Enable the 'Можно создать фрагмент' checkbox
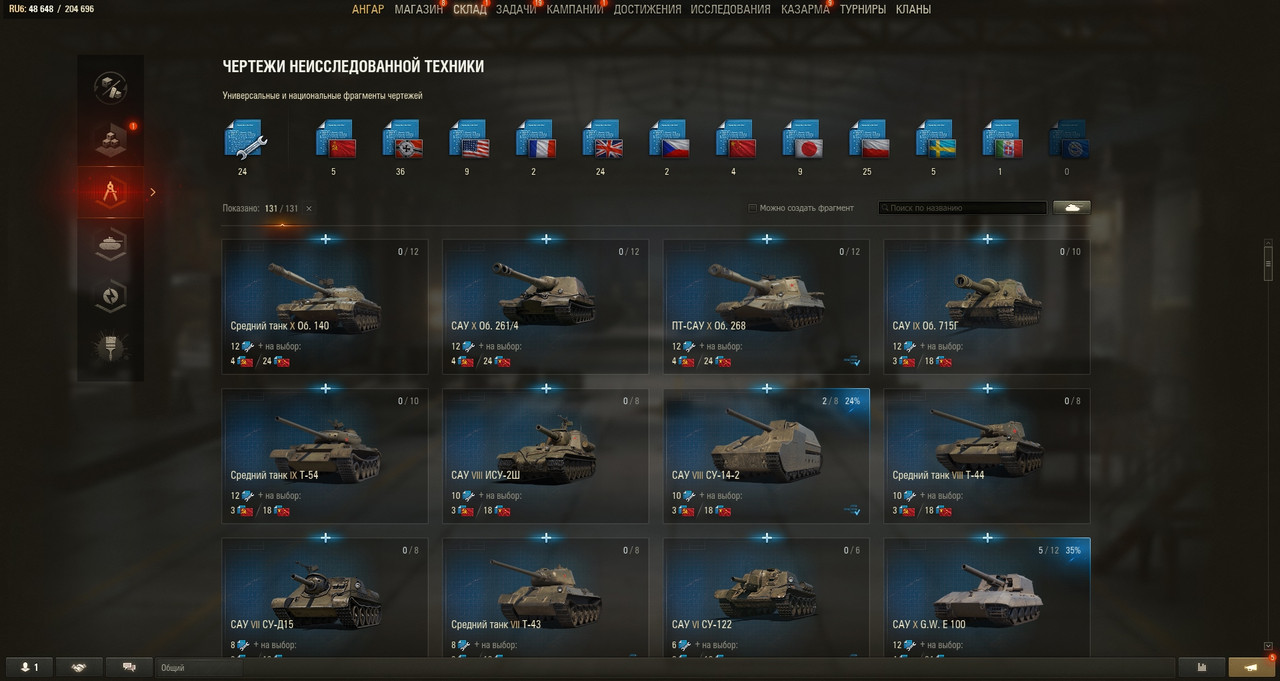 coord(753,208)
